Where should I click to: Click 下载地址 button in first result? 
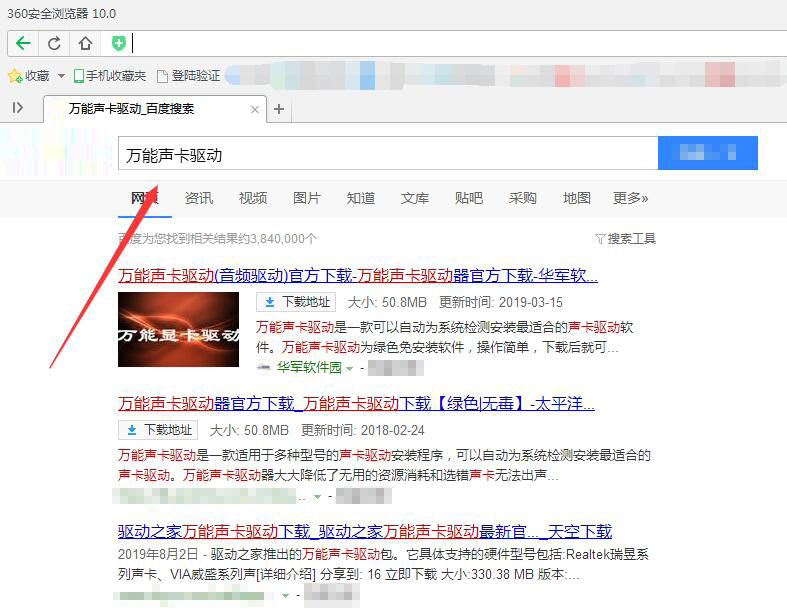296,302
